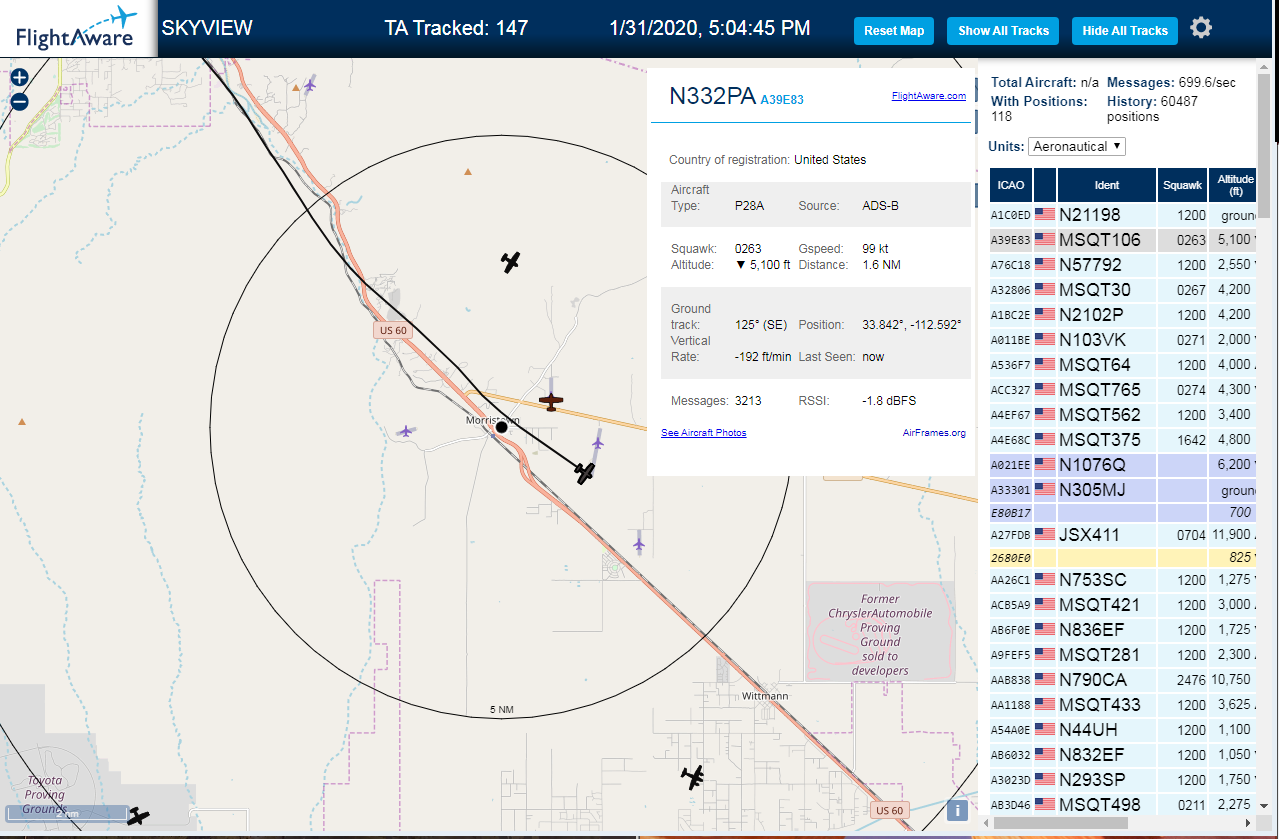This screenshot has height=839, width=1279.
Task: Sort by flag column header
Action: pyautogui.click(x=1045, y=185)
